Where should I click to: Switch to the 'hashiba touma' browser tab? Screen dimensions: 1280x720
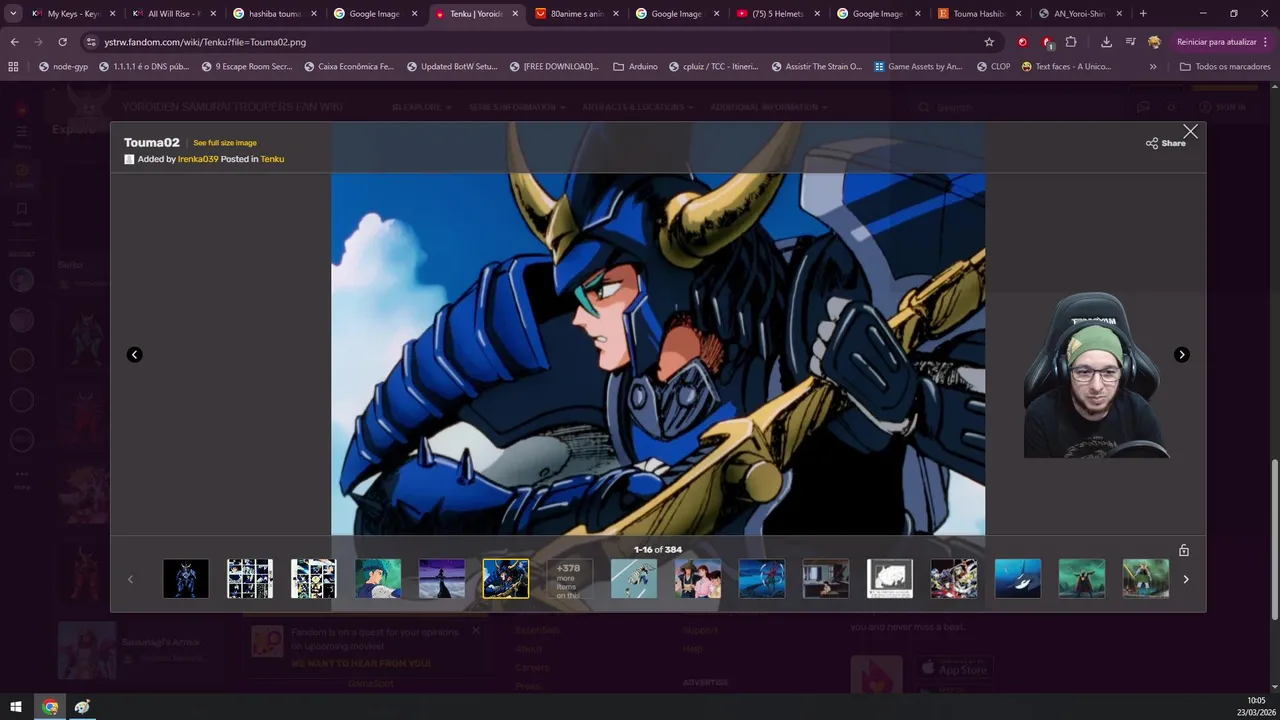274,14
